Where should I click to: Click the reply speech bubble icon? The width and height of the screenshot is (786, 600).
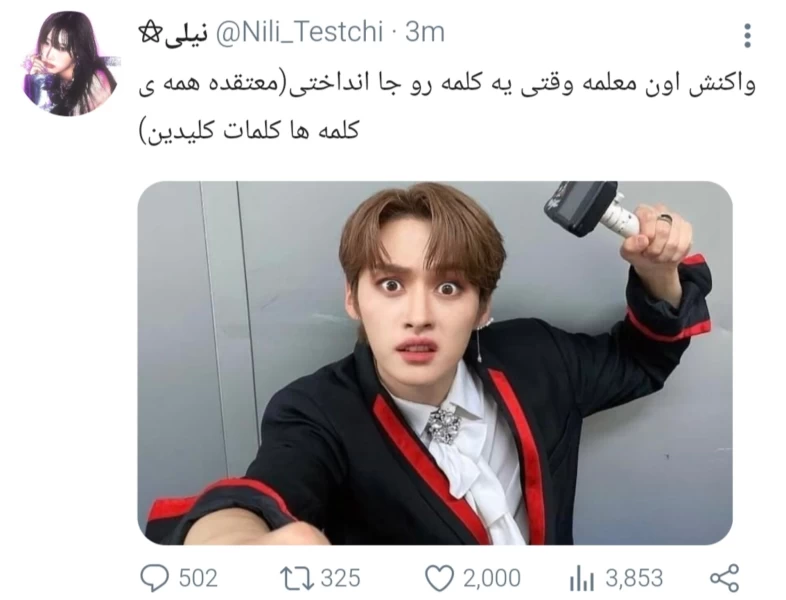pos(154,578)
